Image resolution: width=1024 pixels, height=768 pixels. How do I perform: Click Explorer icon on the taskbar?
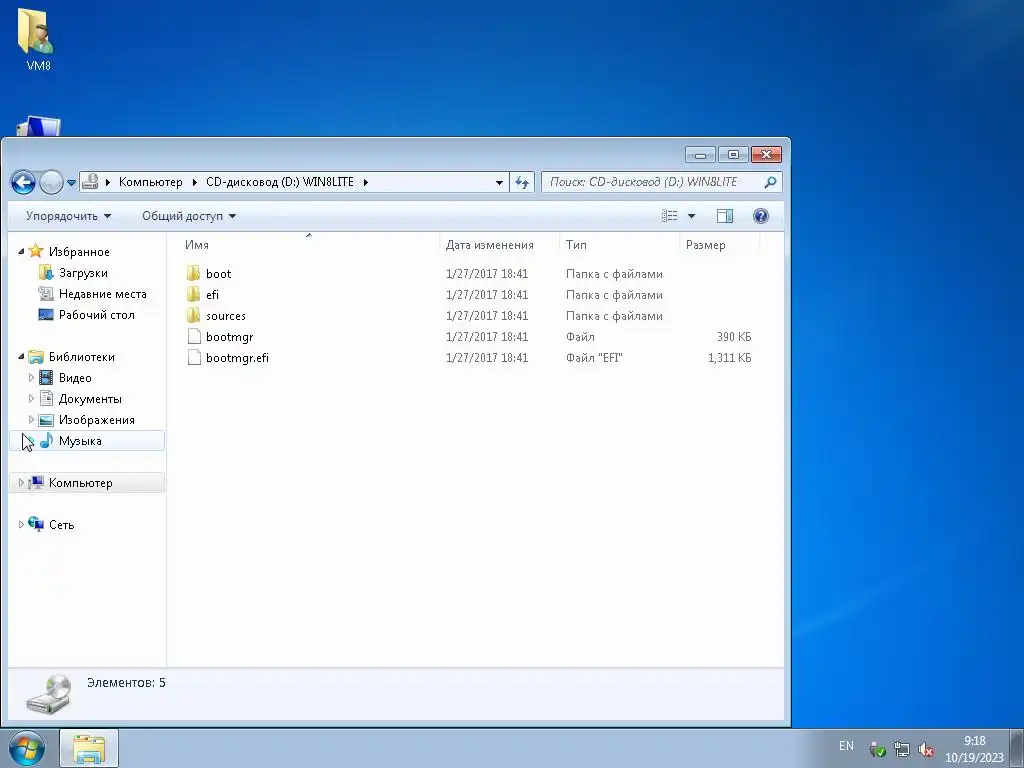click(x=89, y=748)
